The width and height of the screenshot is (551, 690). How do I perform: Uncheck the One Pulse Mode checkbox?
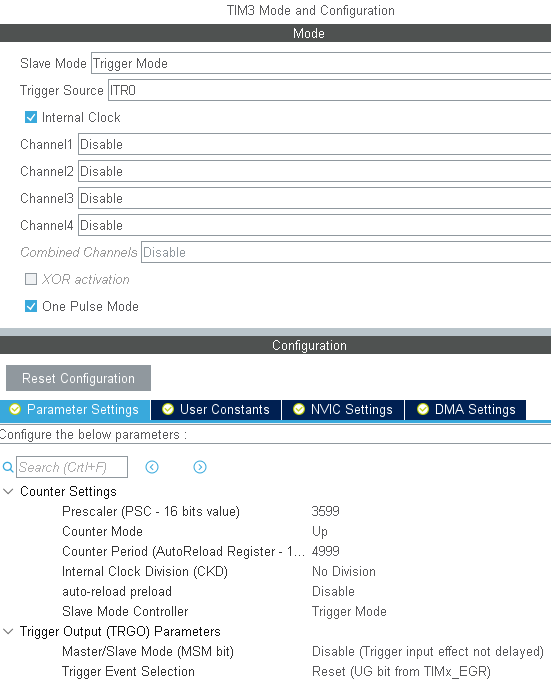pos(31,306)
